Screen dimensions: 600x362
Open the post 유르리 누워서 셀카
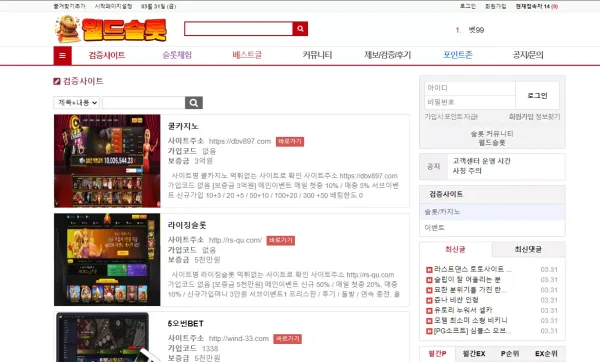click(463, 310)
